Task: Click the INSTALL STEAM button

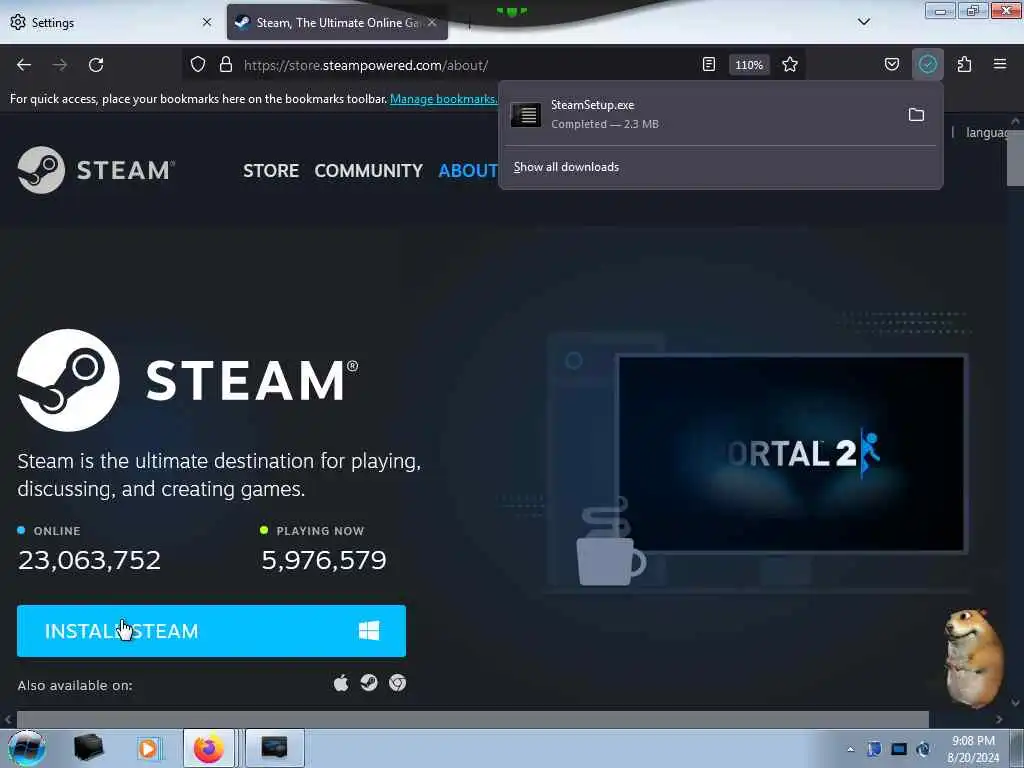Action: (212, 631)
